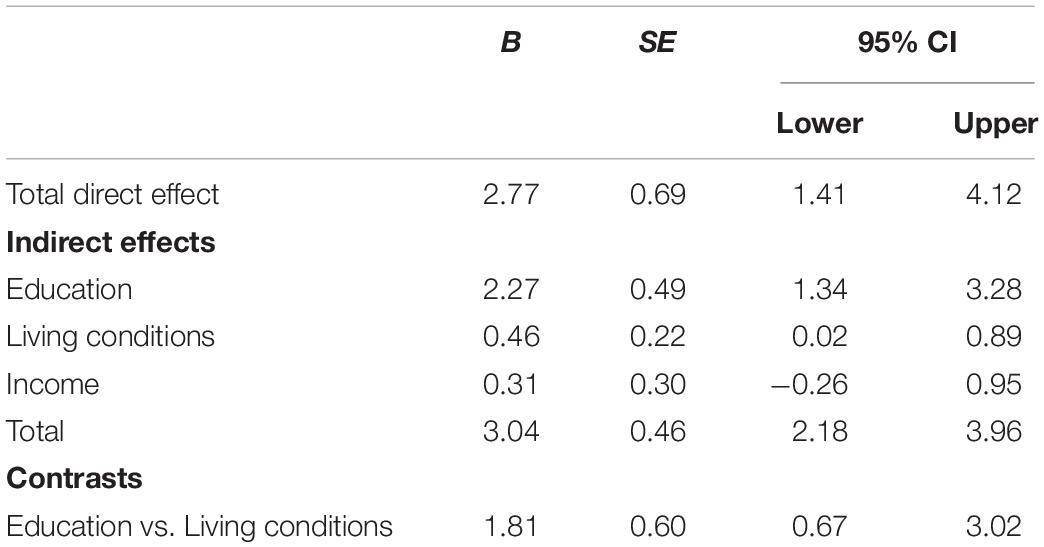Viewport: 1044px width, 547px height.
Task: Click the B column header
Action: 510,42
